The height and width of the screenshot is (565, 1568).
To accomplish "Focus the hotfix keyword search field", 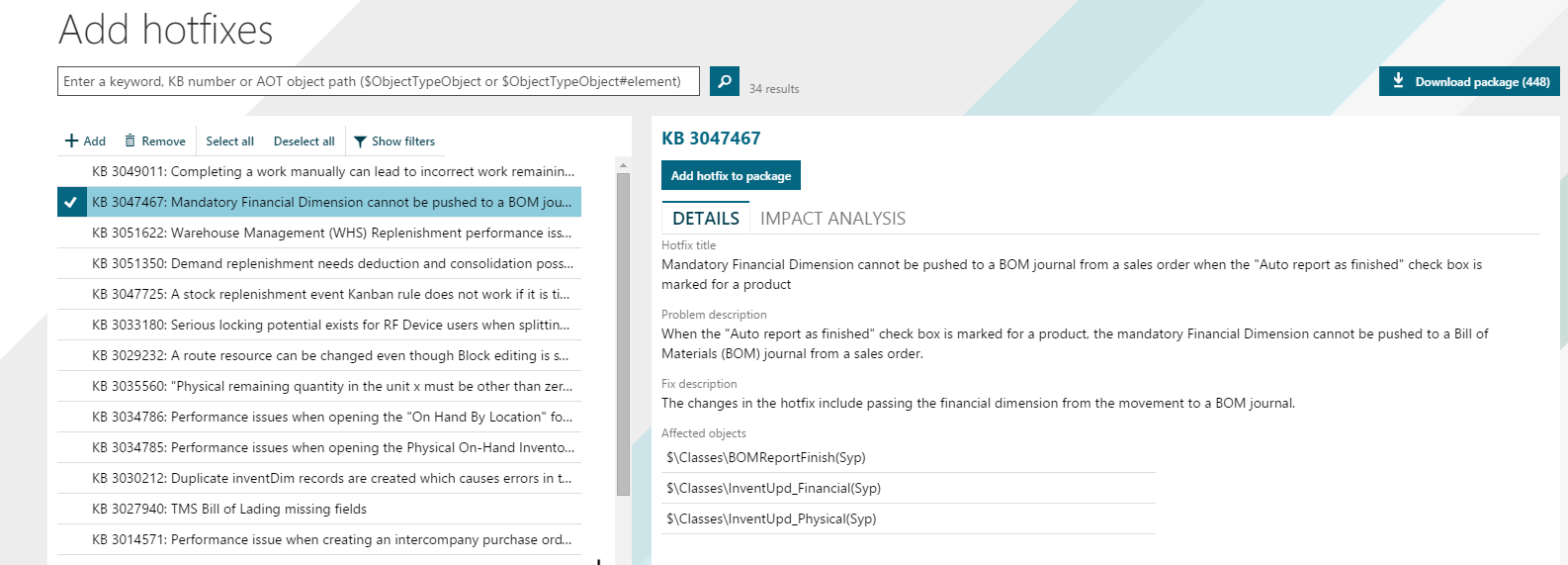I will point(378,81).
